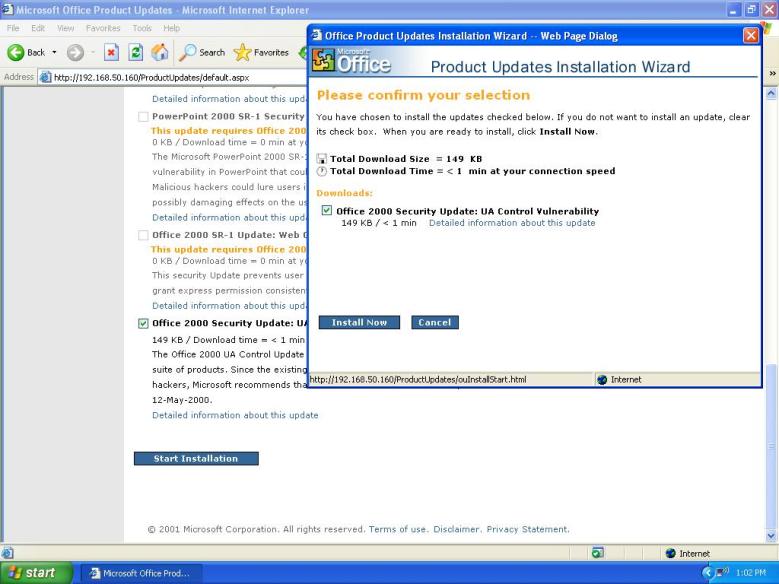This screenshot has width=779, height=584.
Task: Open the Terms of use link
Action: (397, 529)
